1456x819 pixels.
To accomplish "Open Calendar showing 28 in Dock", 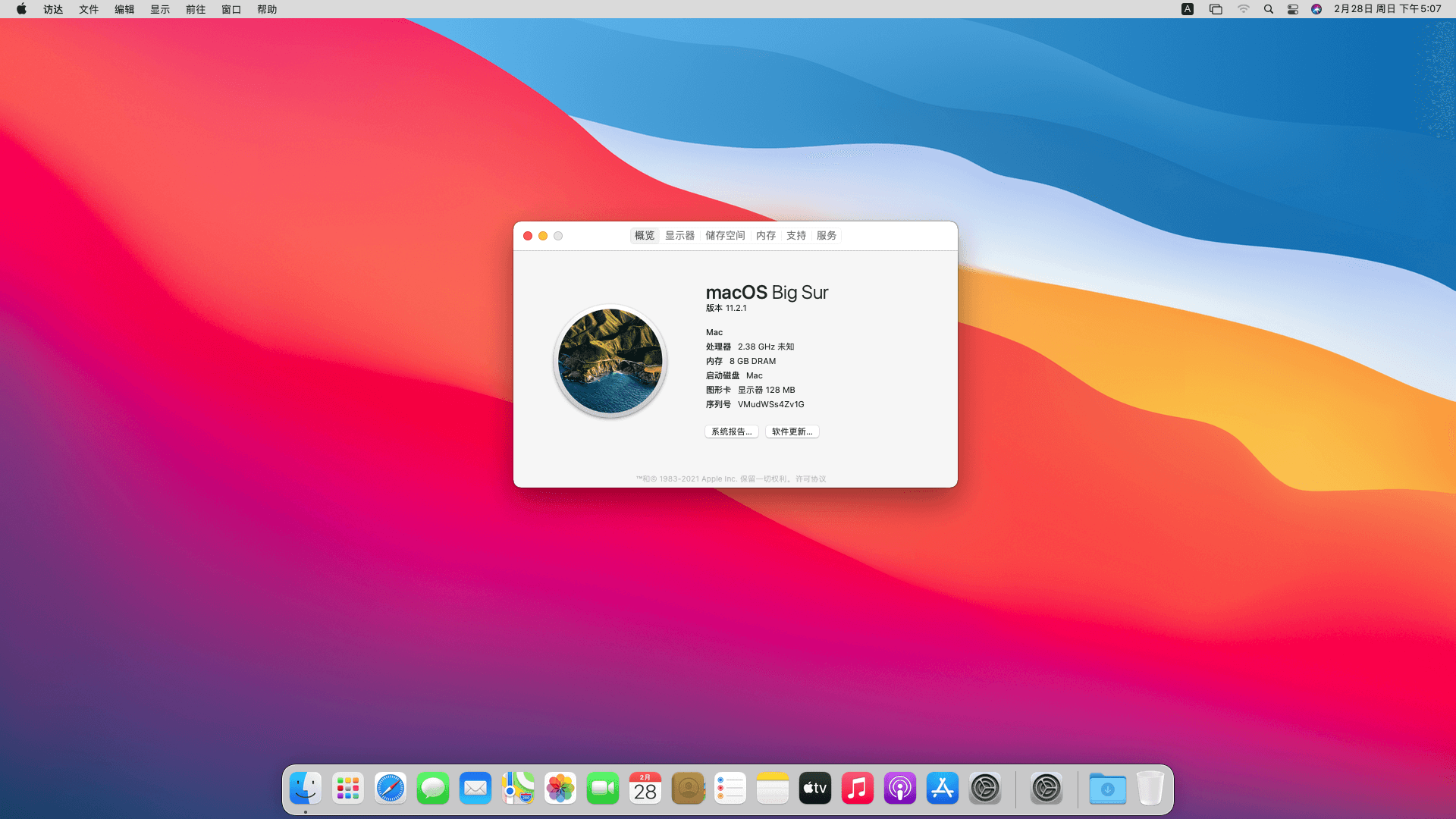I will coord(645,789).
